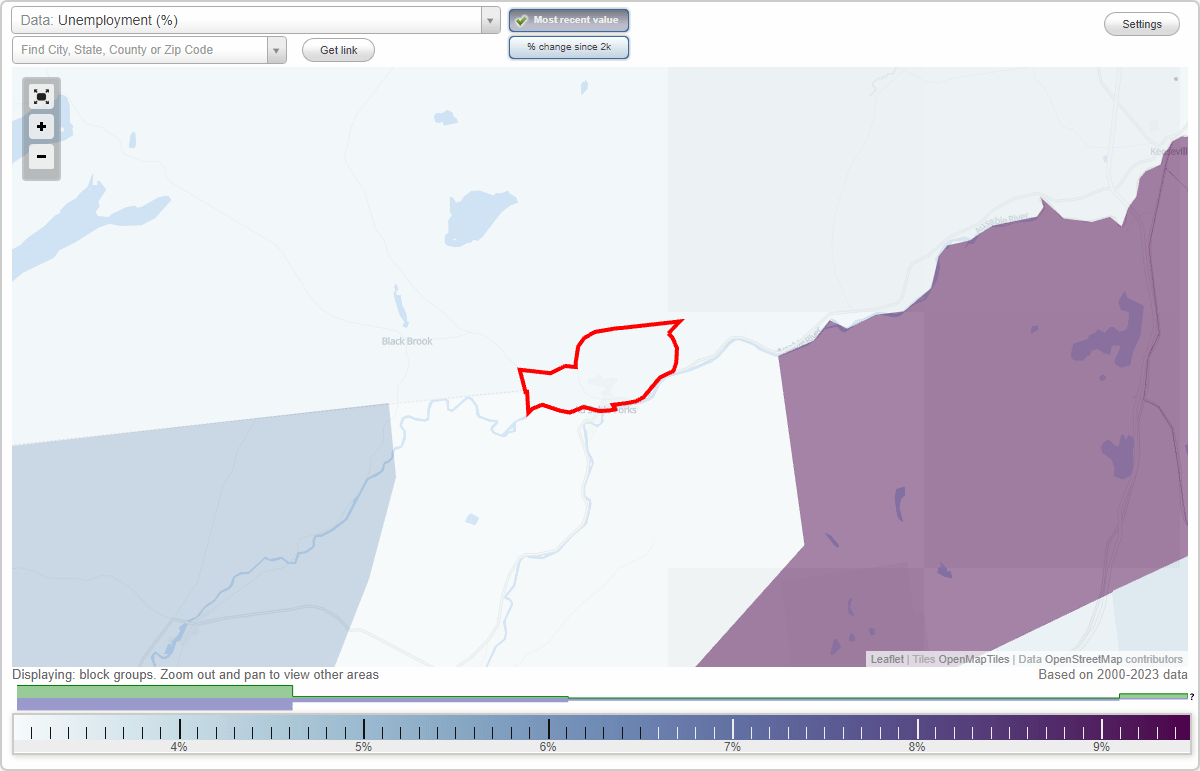The image size is (1200, 771).
Task: Click the Leaflet attribution link
Action: click(886, 659)
